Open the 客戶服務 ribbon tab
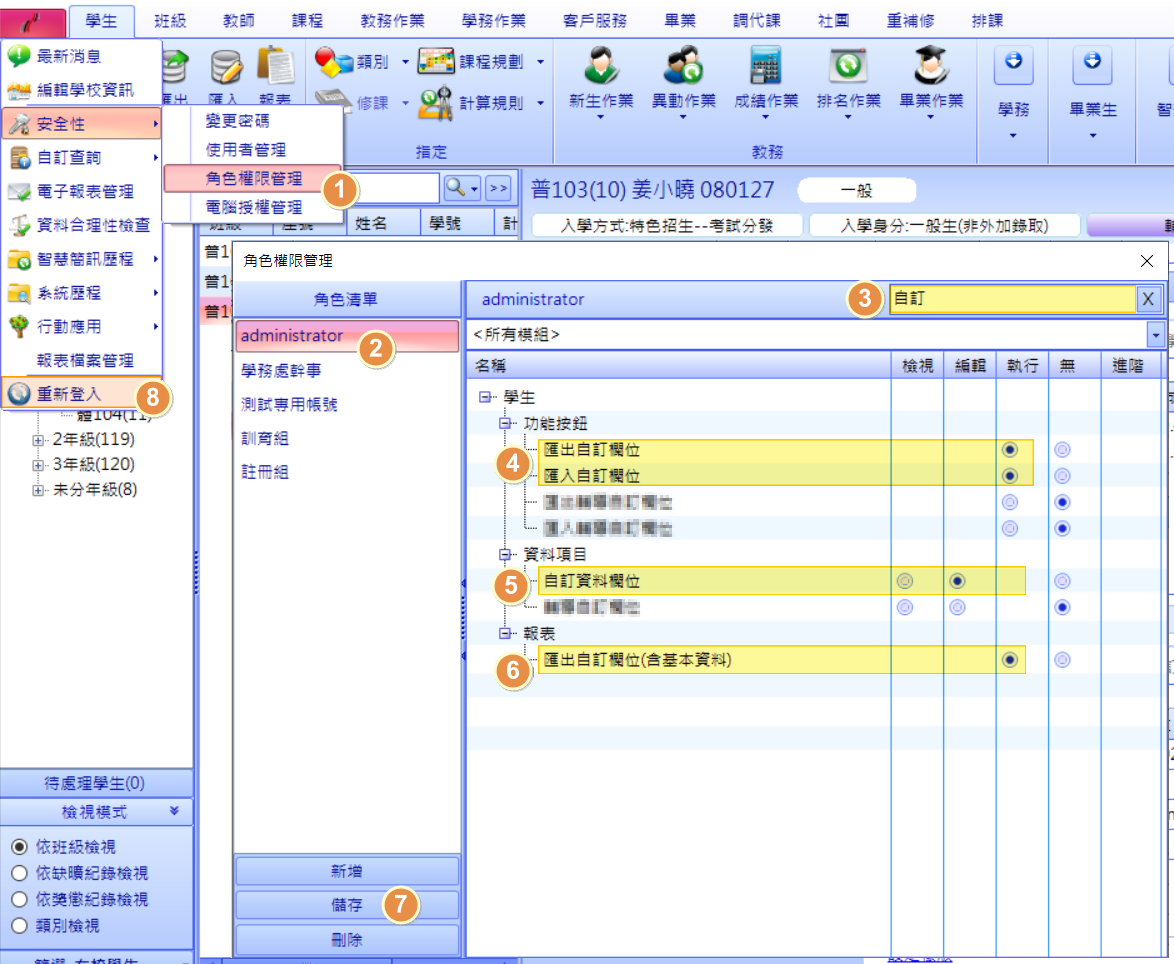1174x964 pixels. coord(594,21)
